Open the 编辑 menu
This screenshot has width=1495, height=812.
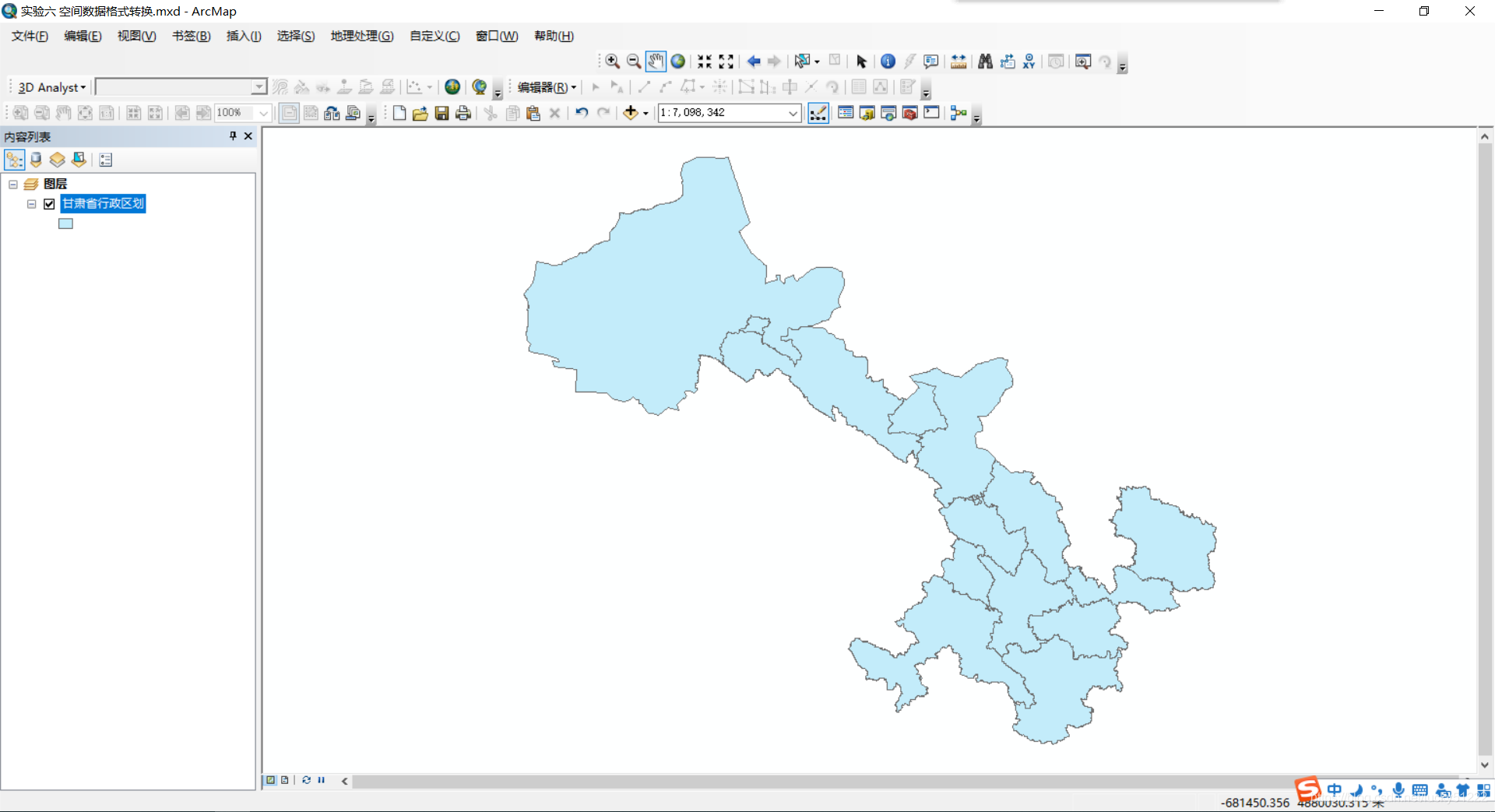tap(83, 36)
